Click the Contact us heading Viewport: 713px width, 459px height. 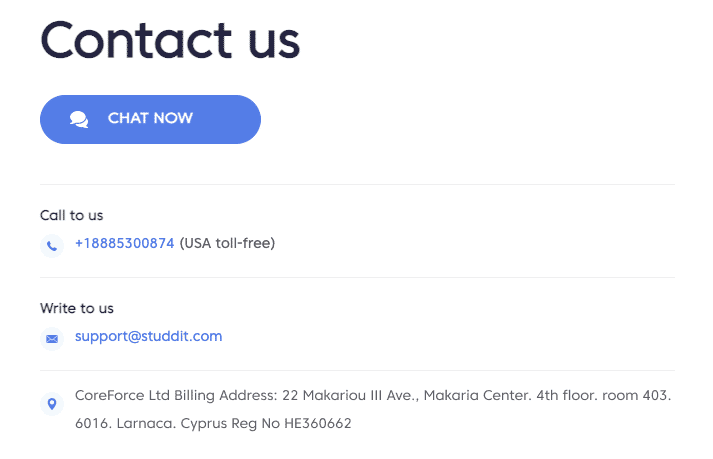tap(171, 40)
